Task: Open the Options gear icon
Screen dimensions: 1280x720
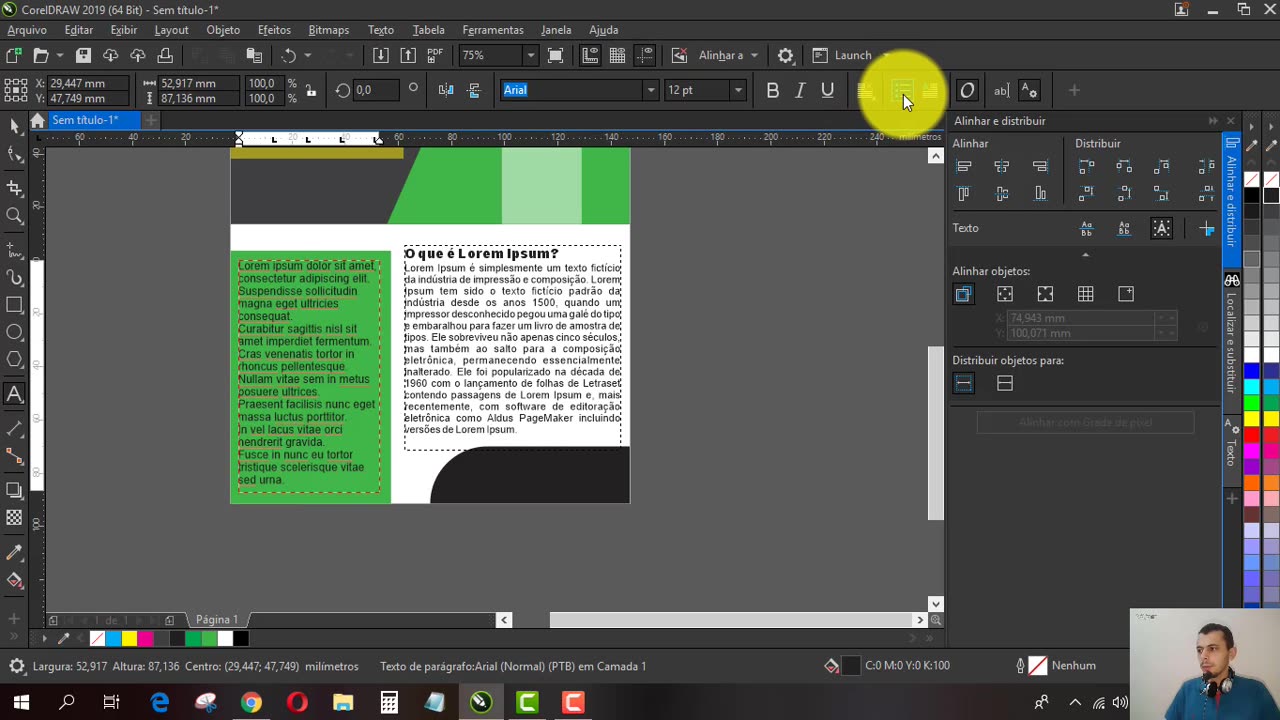Action: click(x=786, y=56)
